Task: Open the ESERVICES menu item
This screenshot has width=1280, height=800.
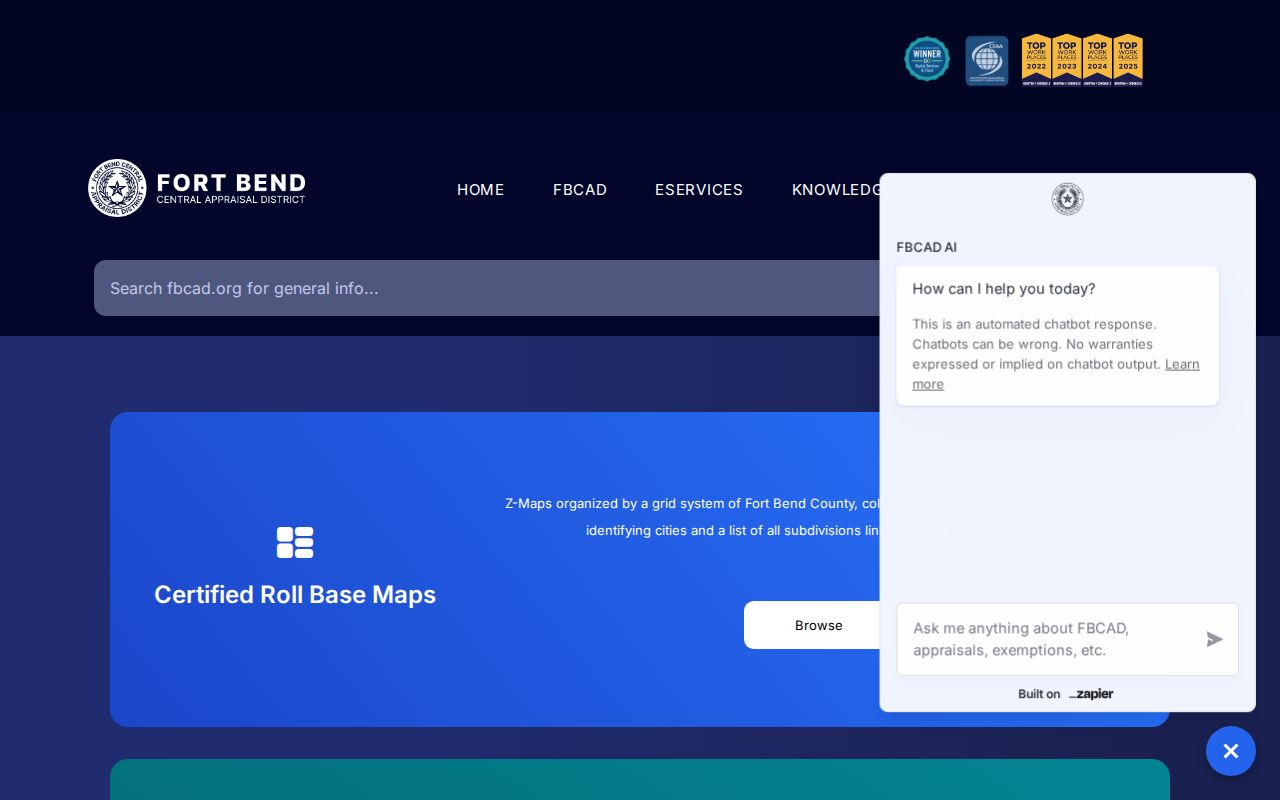Action: (699, 190)
